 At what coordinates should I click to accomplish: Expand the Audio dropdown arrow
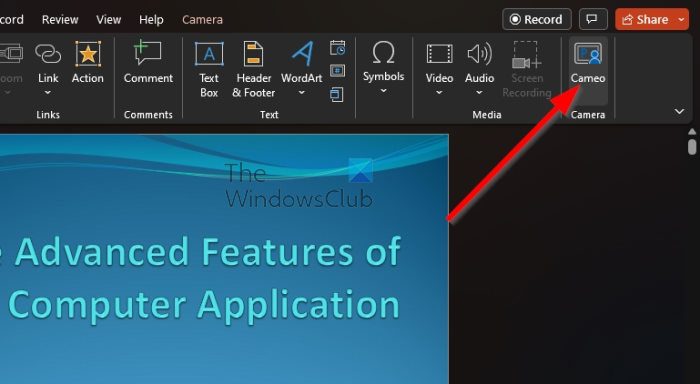479,93
